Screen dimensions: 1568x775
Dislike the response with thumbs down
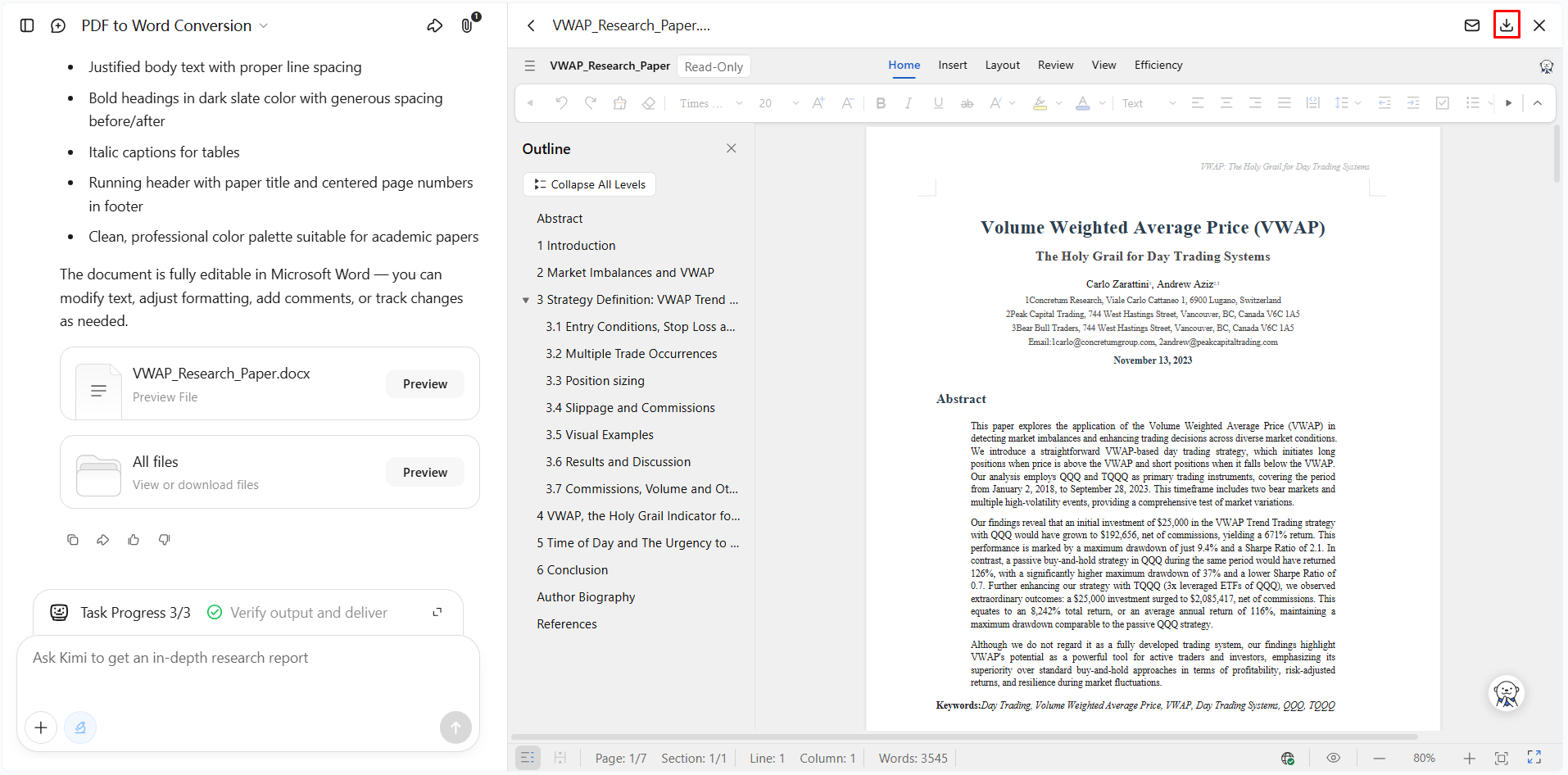tap(164, 540)
